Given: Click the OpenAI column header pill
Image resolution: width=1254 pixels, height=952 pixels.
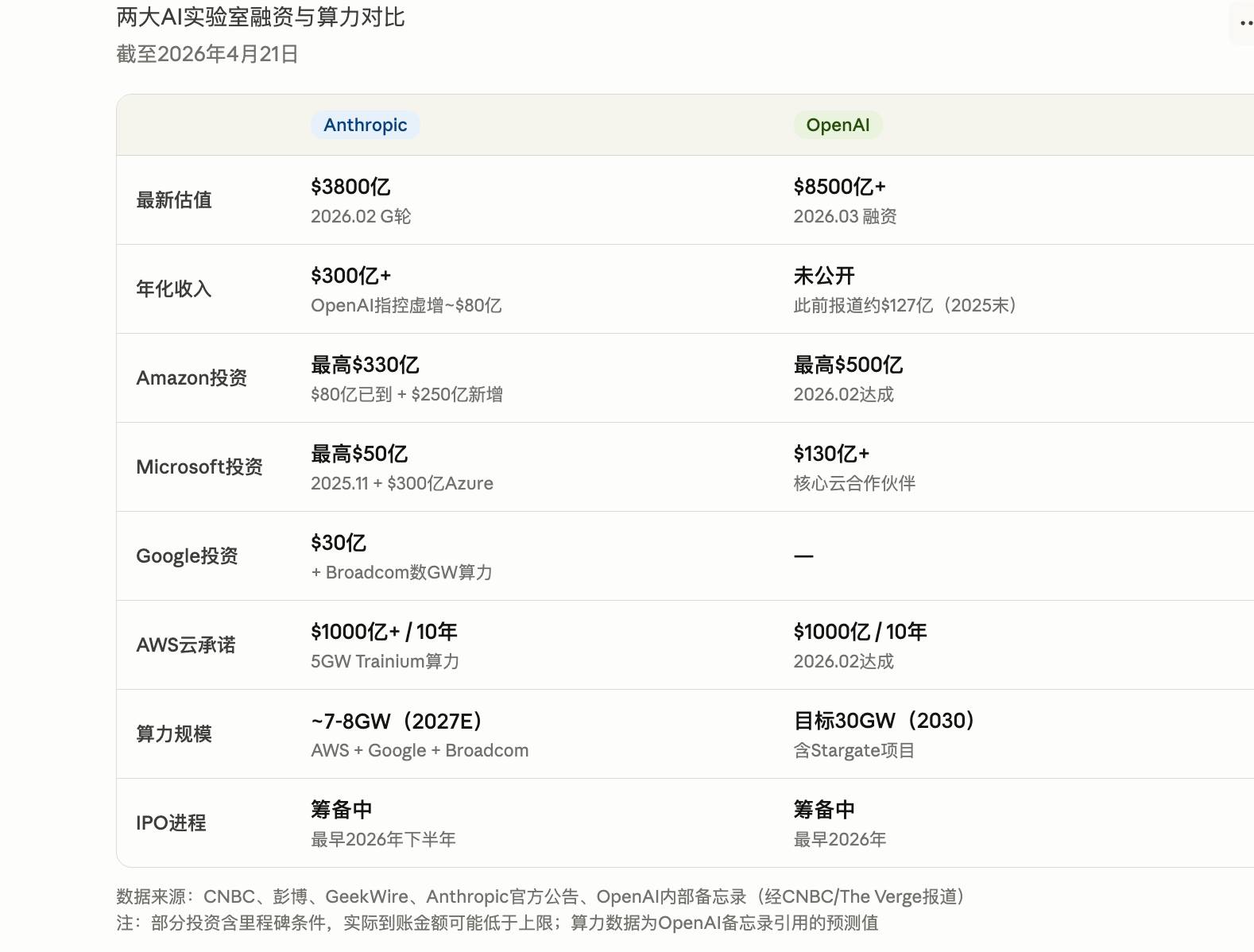Looking at the screenshot, I should 838,125.
